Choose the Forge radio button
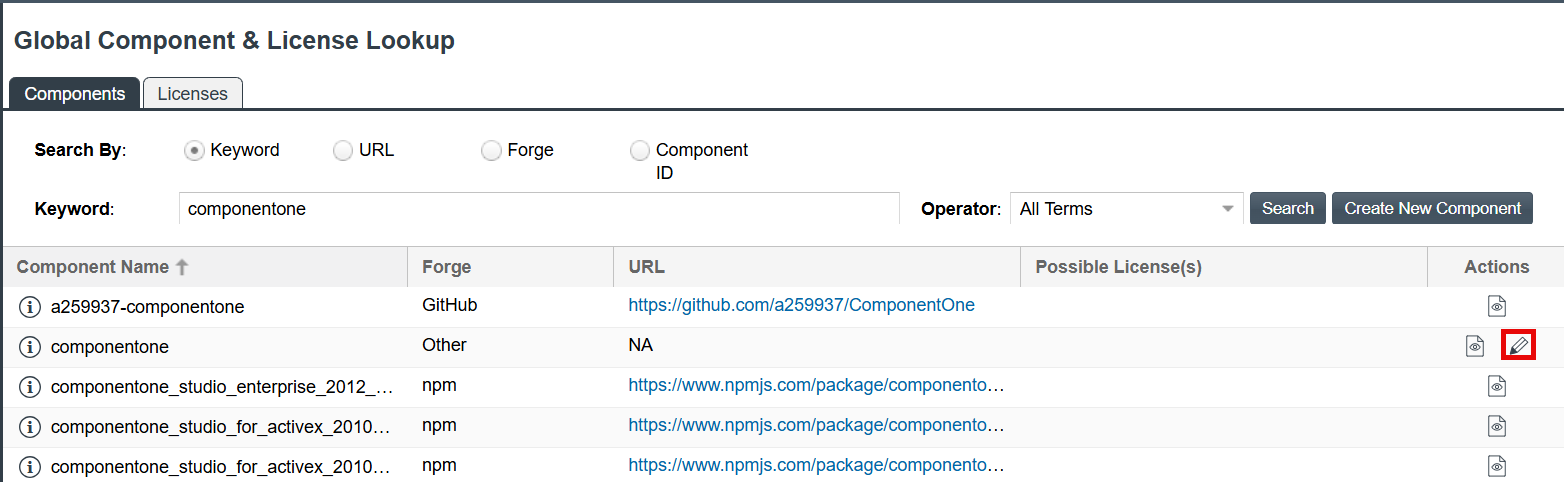The height and width of the screenshot is (482, 1564). 491,150
